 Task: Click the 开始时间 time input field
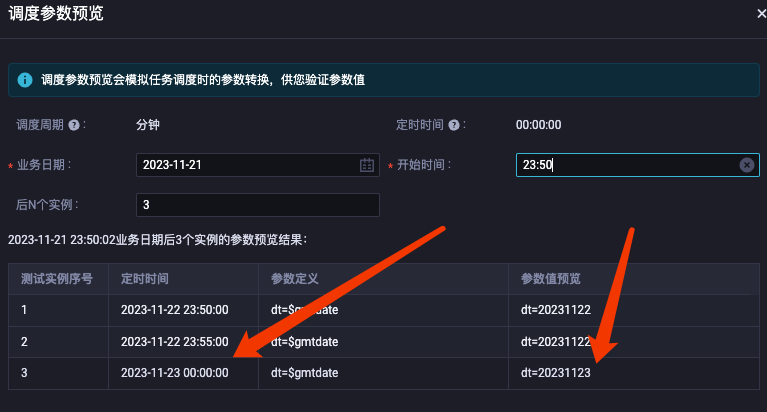click(637, 165)
